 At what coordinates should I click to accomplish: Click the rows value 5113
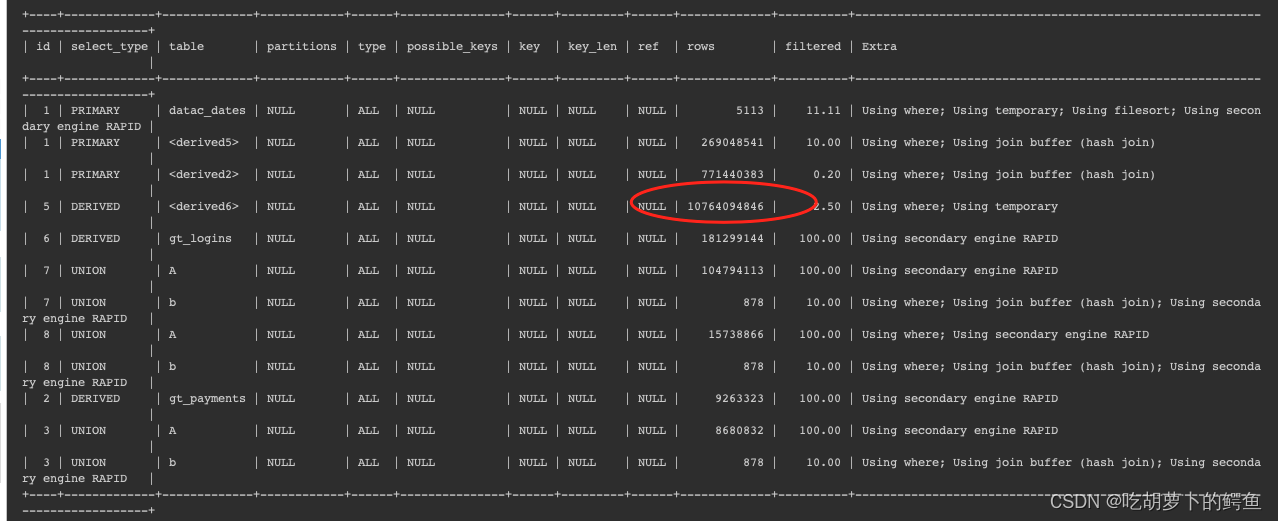pyautogui.click(x=749, y=111)
